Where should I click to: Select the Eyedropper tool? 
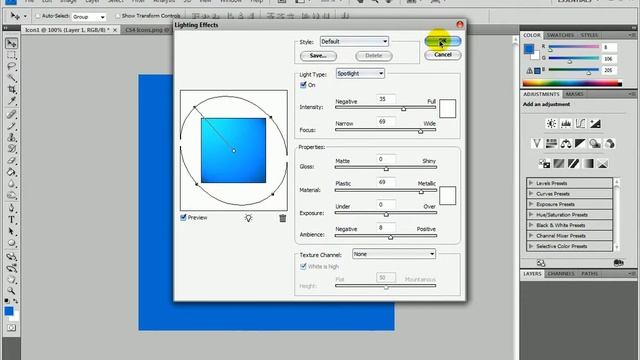11,100
